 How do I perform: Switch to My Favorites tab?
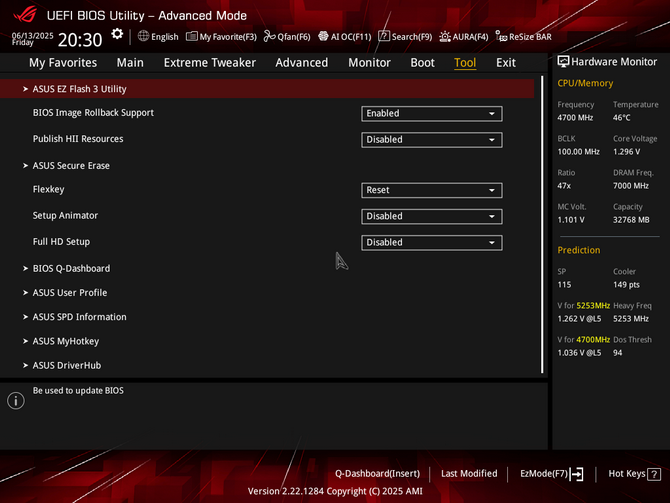tap(63, 63)
